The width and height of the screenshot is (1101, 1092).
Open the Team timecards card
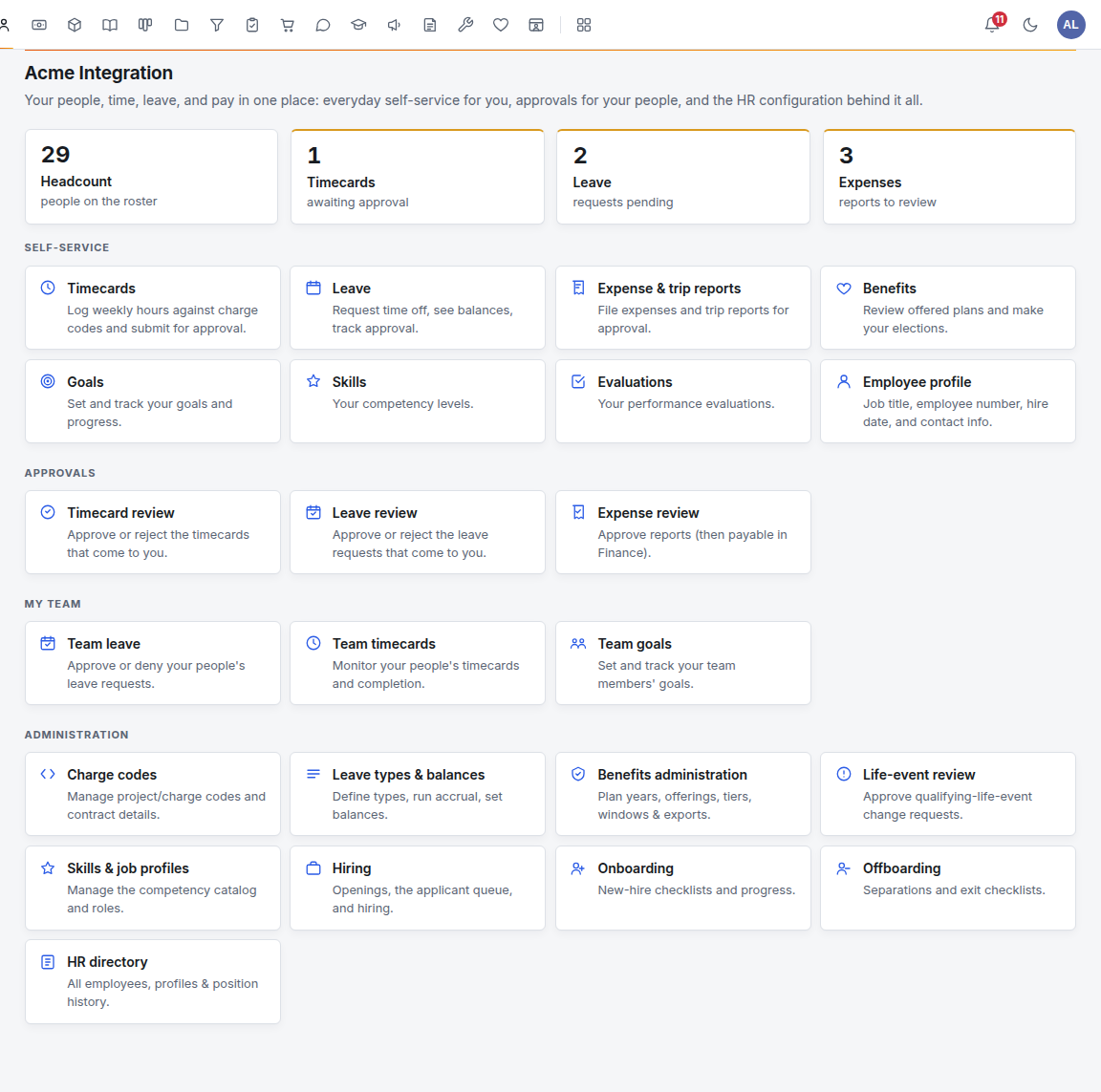click(418, 663)
